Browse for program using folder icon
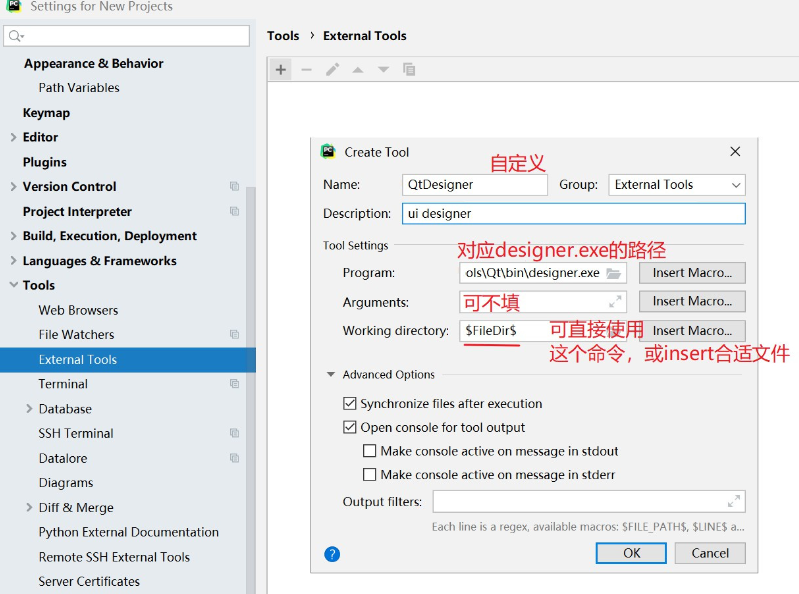This screenshot has width=799, height=594. [614, 274]
